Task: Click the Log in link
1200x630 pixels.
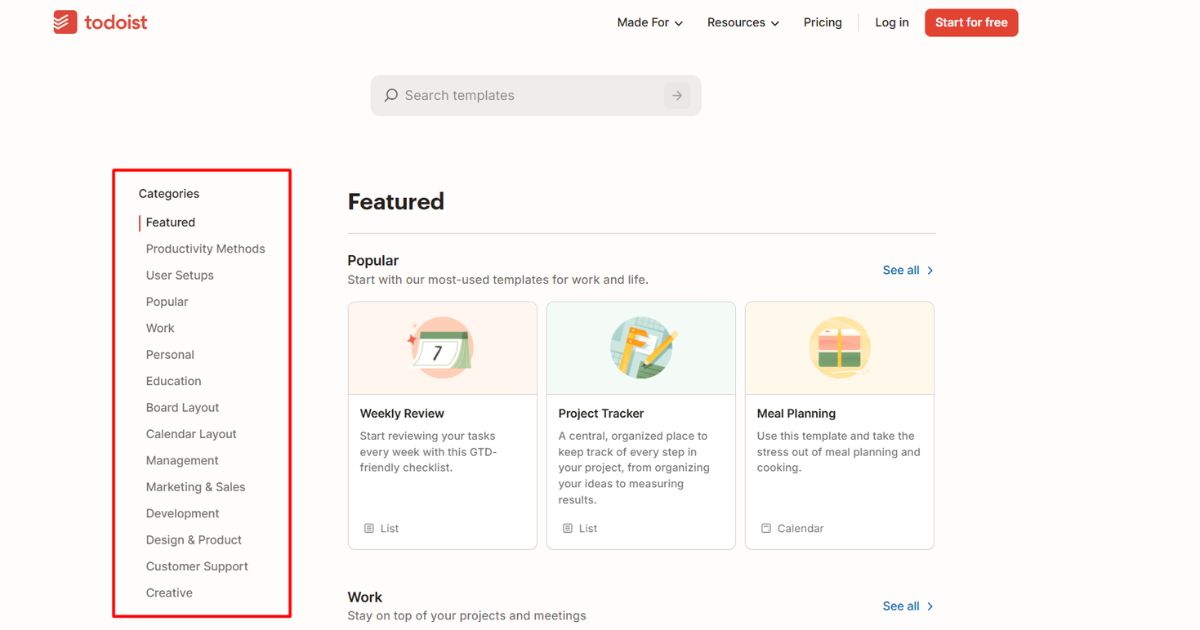Action: [892, 22]
